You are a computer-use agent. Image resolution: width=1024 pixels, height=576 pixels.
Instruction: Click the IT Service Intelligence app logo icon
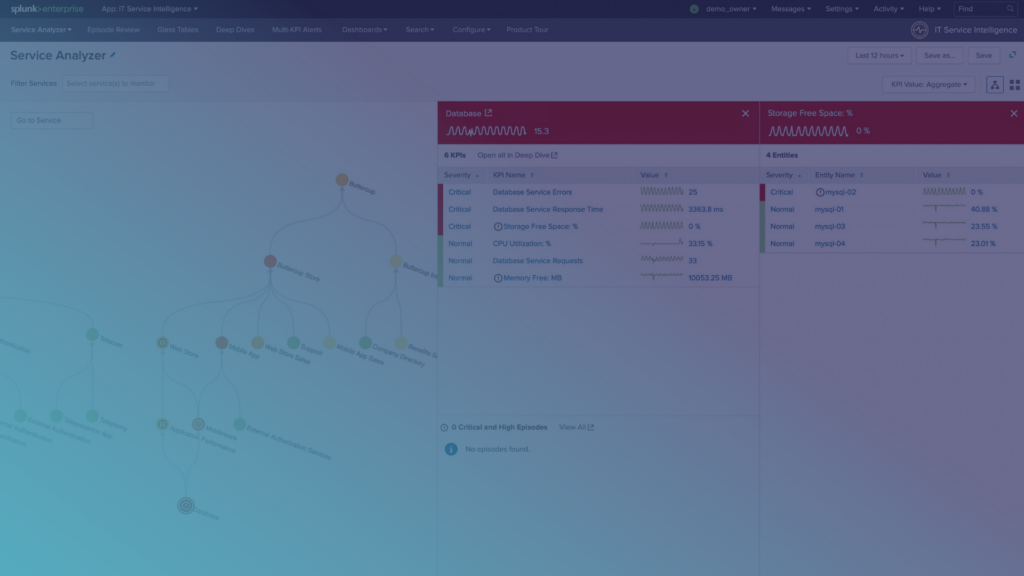(920, 30)
